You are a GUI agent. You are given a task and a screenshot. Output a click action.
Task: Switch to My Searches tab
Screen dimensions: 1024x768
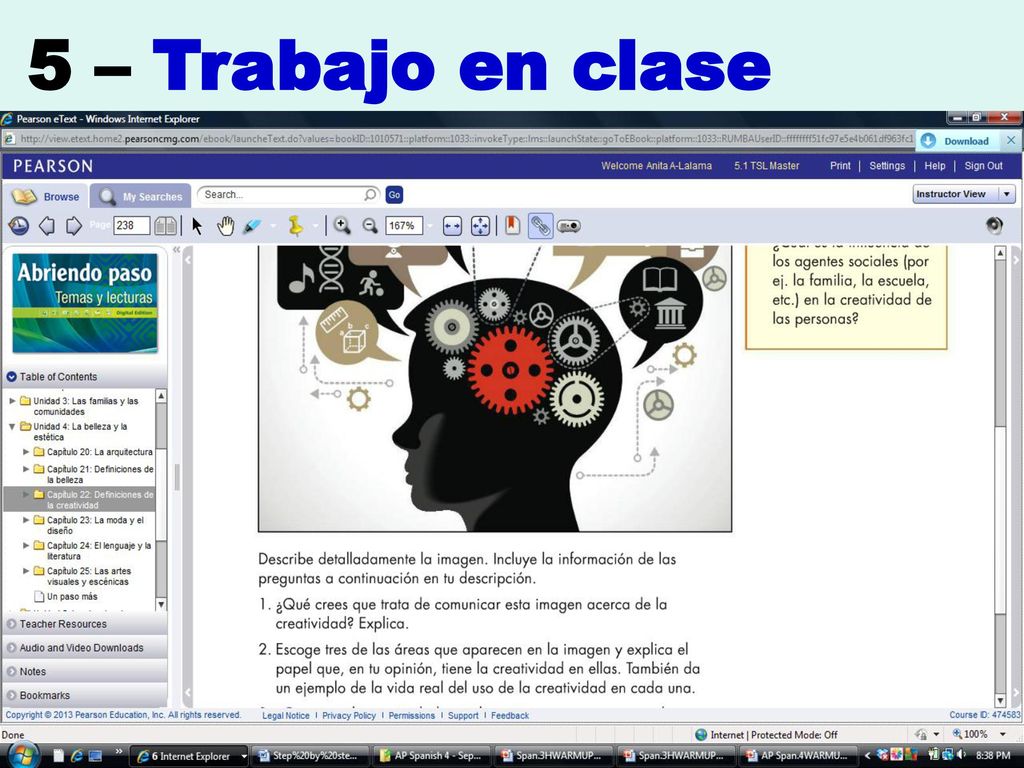coord(140,196)
